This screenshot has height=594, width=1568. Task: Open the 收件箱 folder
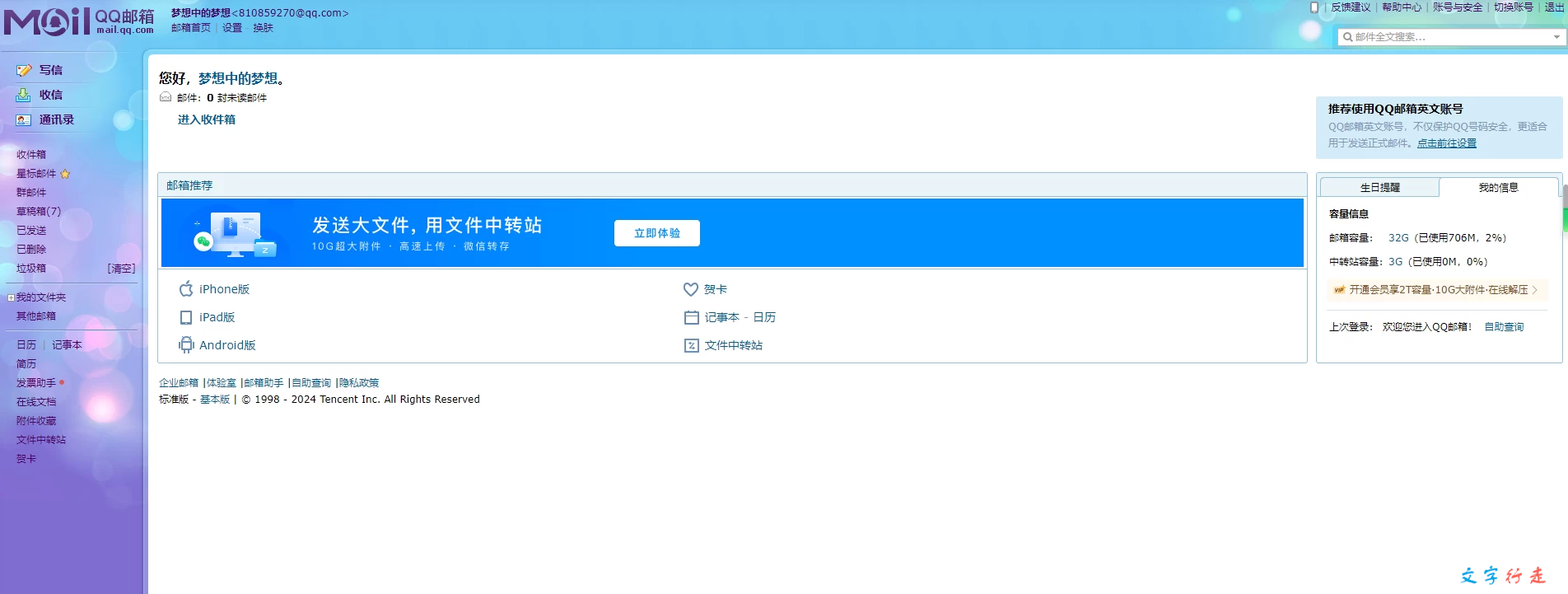tap(31, 155)
